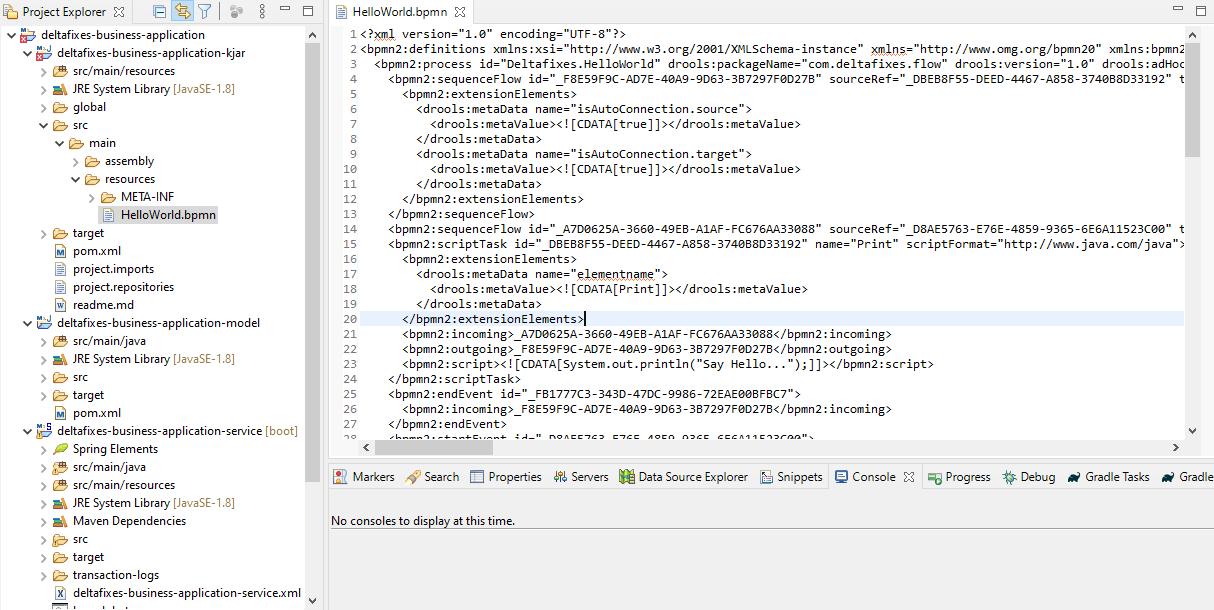Collapse the deltafixes-business-application-model project

27,323
